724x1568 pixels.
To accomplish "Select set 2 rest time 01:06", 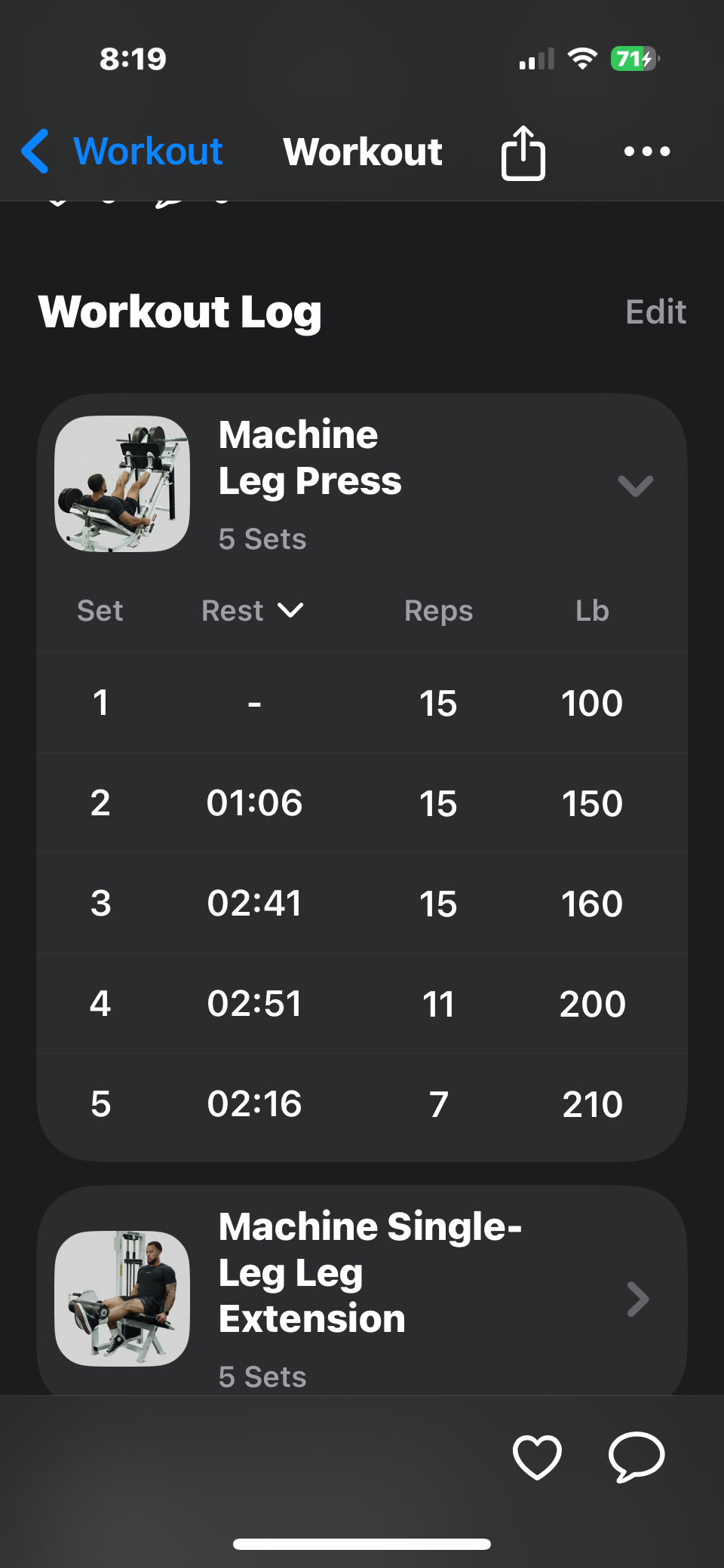I will 254,803.
